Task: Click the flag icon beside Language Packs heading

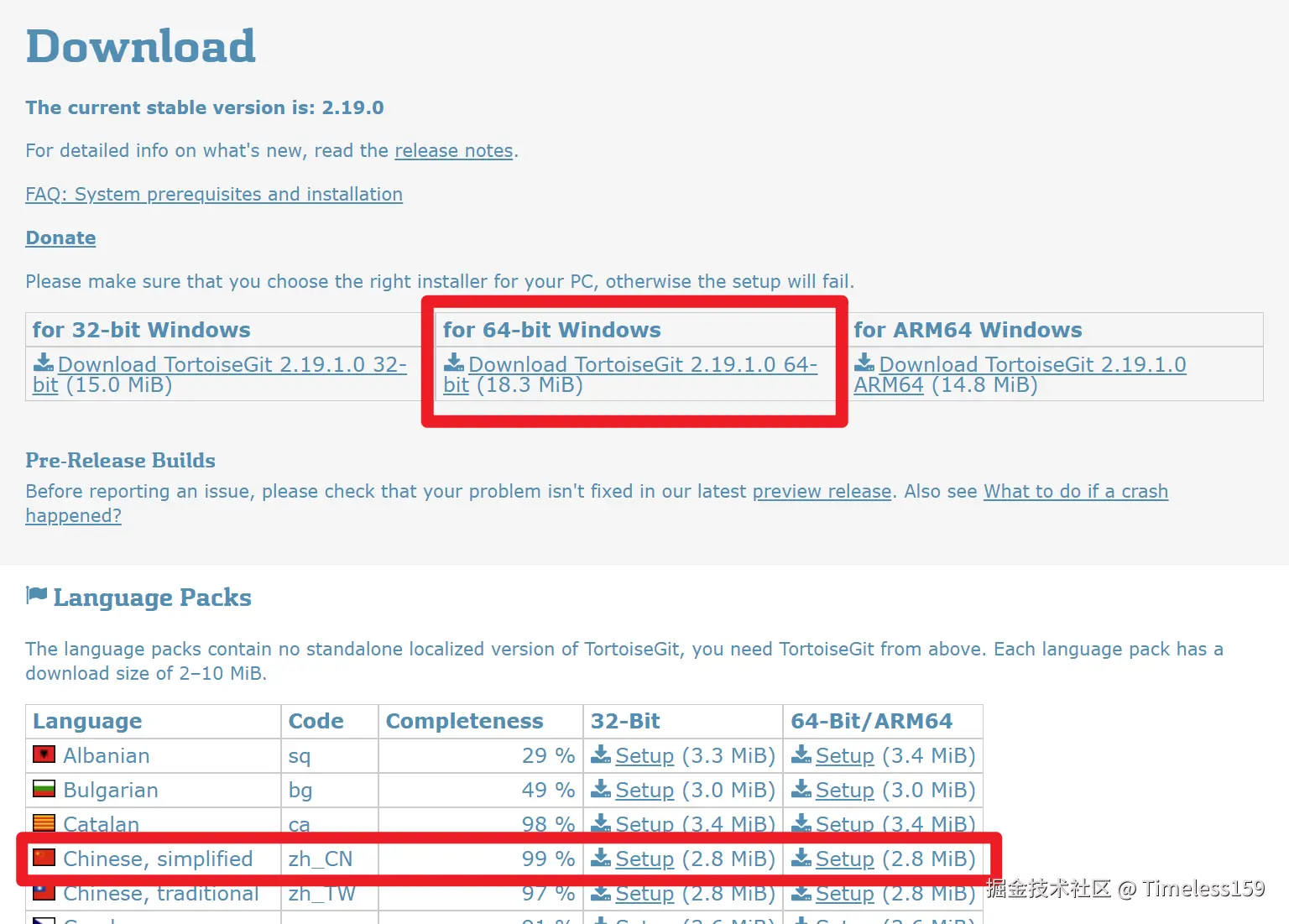Action: (x=37, y=595)
